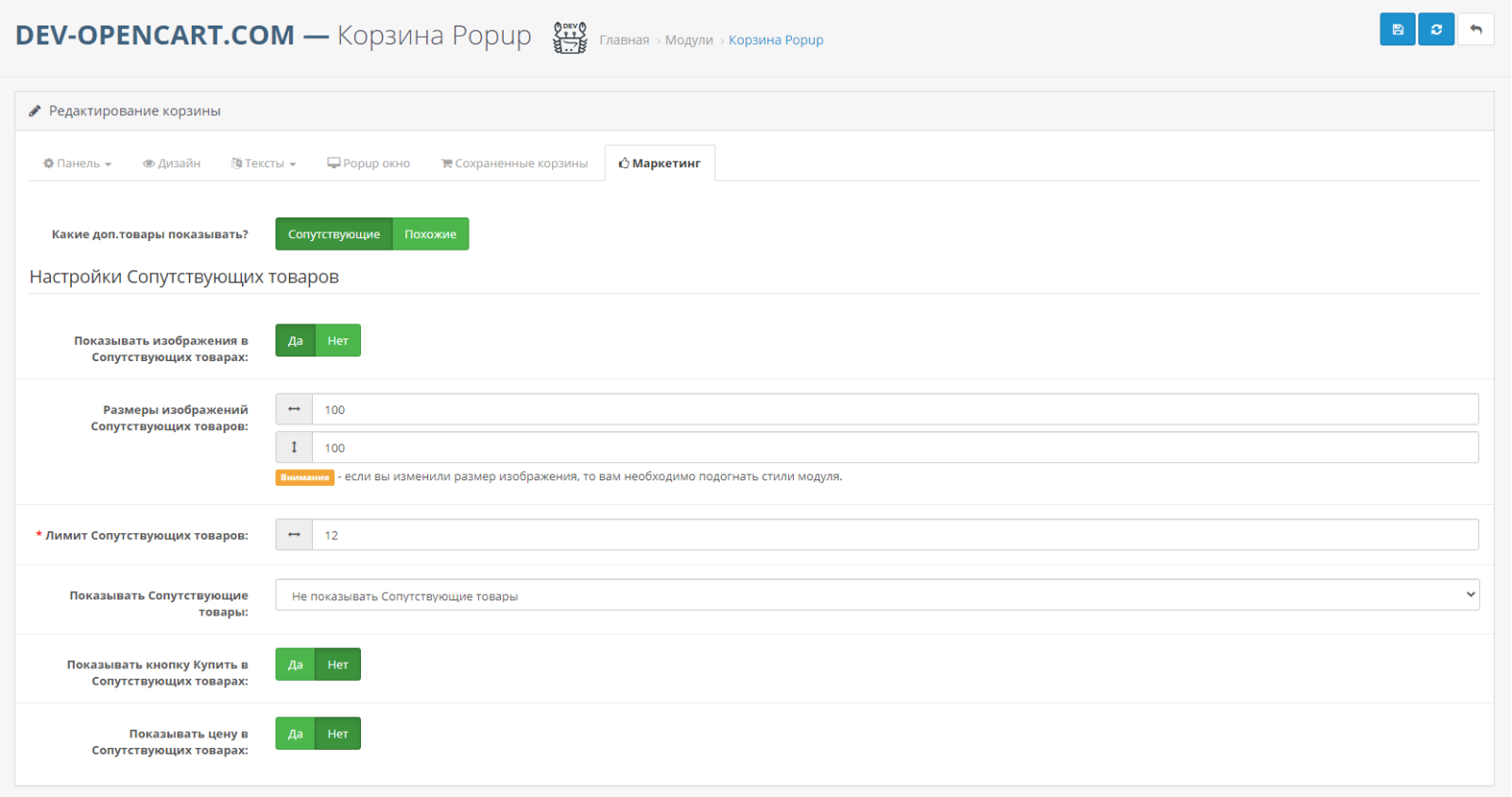Select Сопутствующие products option

(x=334, y=234)
